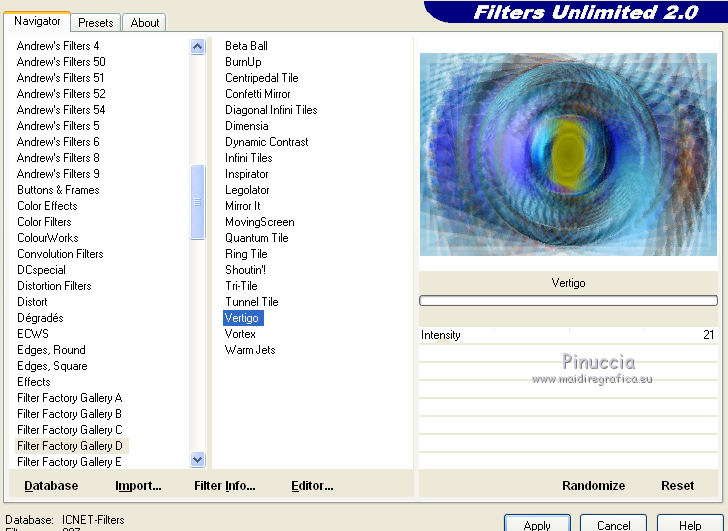The height and width of the screenshot is (531, 728).
Task: Select Convolution Filters category
Action: click(60, 254)
